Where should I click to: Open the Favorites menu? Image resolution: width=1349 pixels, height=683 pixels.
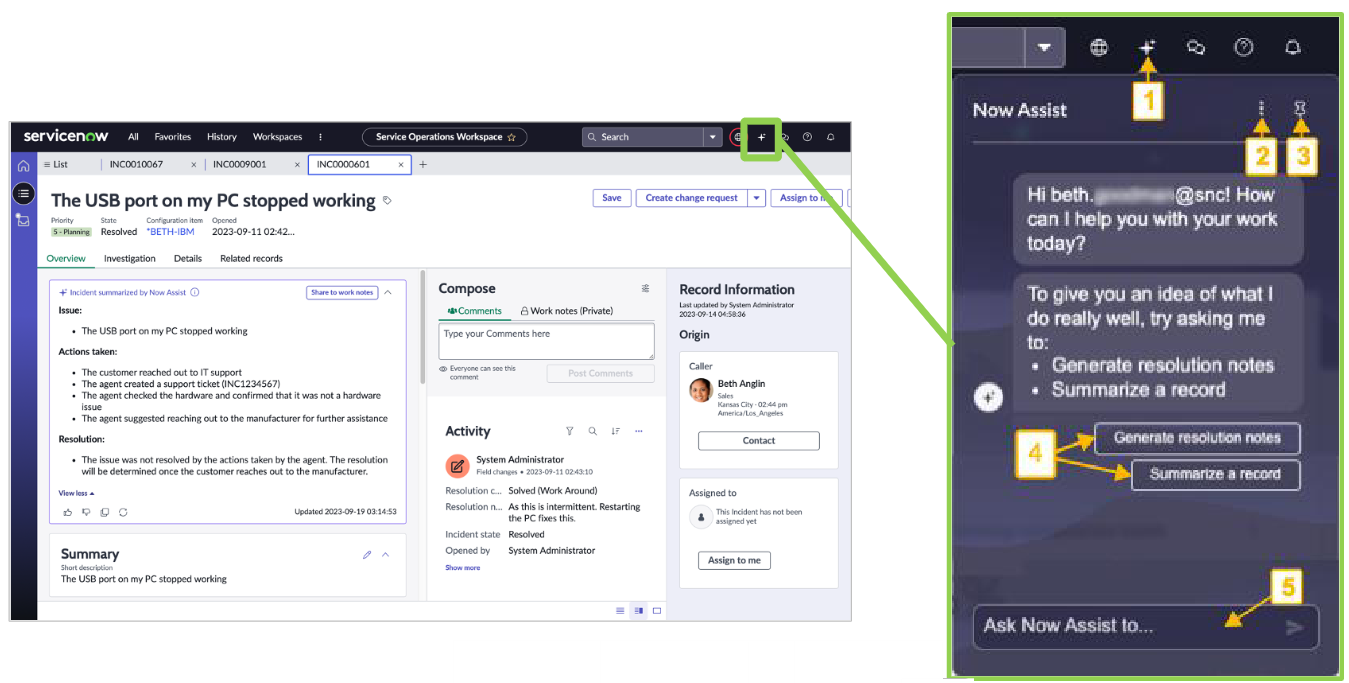tap(173, 137)
